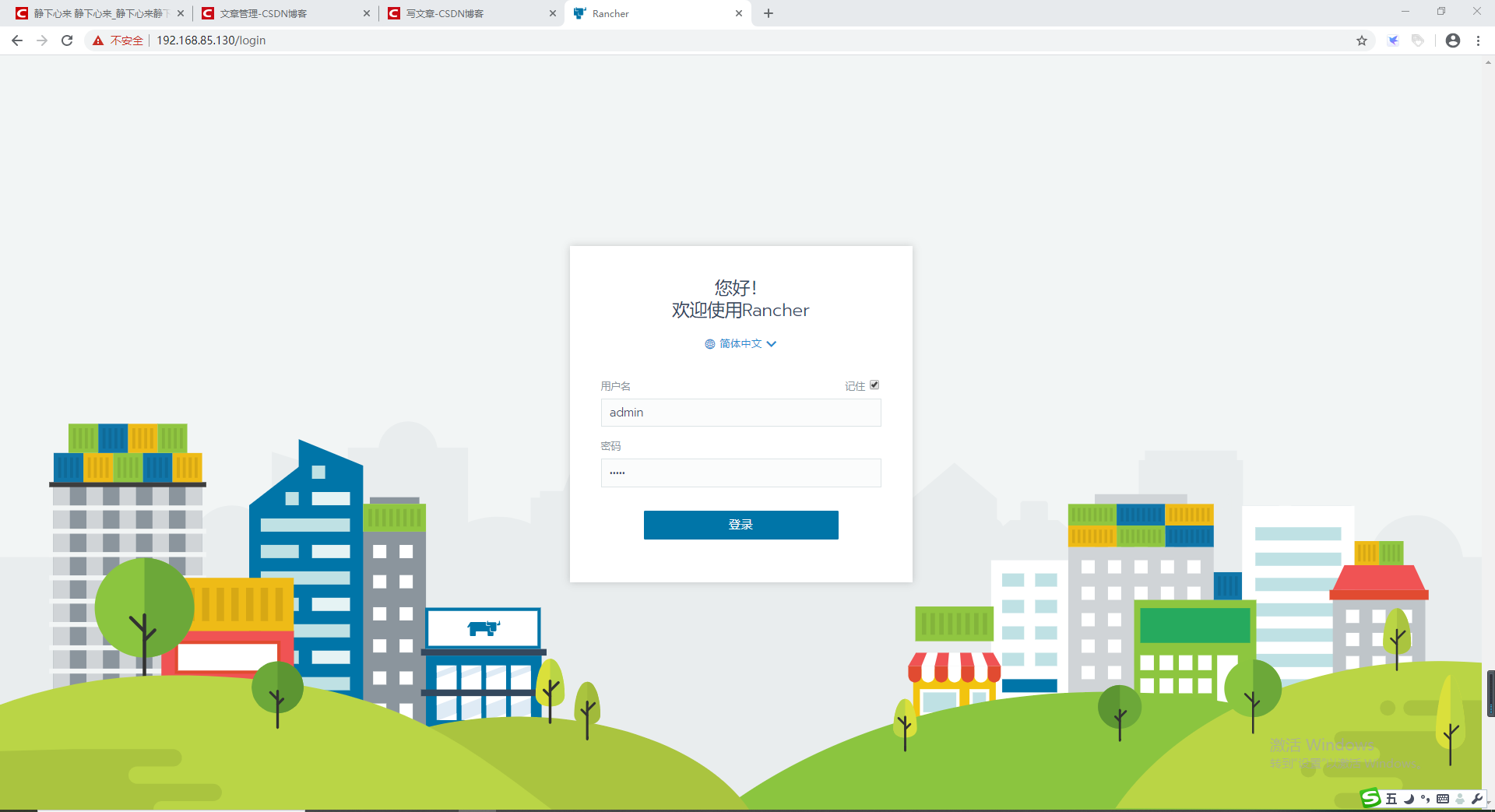Reload the Rancher login page
The image size is (1495, 812).
click(x=67, y=40)
